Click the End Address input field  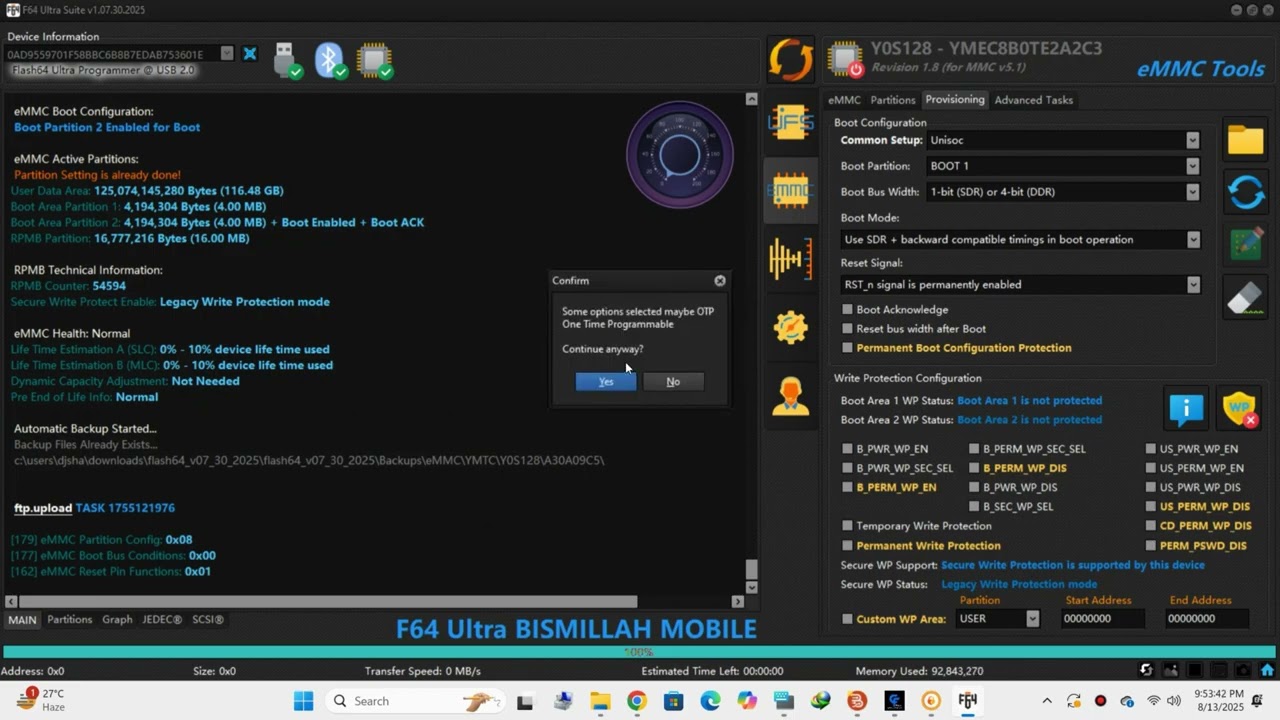(1207, 619)
